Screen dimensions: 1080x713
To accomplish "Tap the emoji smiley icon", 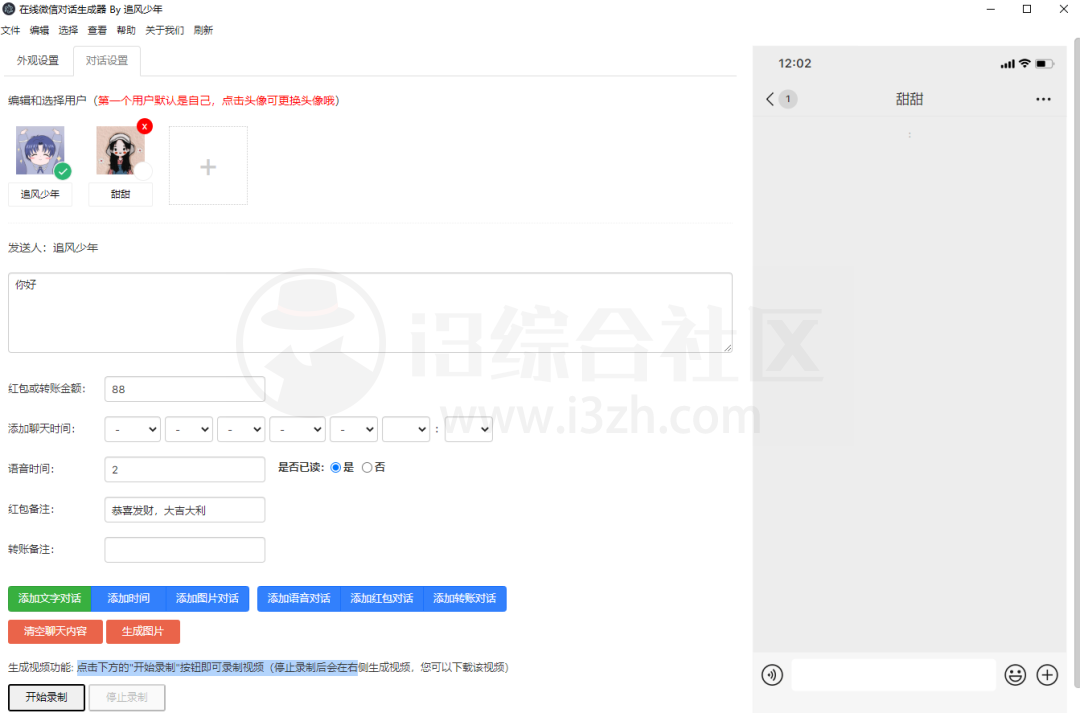I will [x=1015, y=675].
